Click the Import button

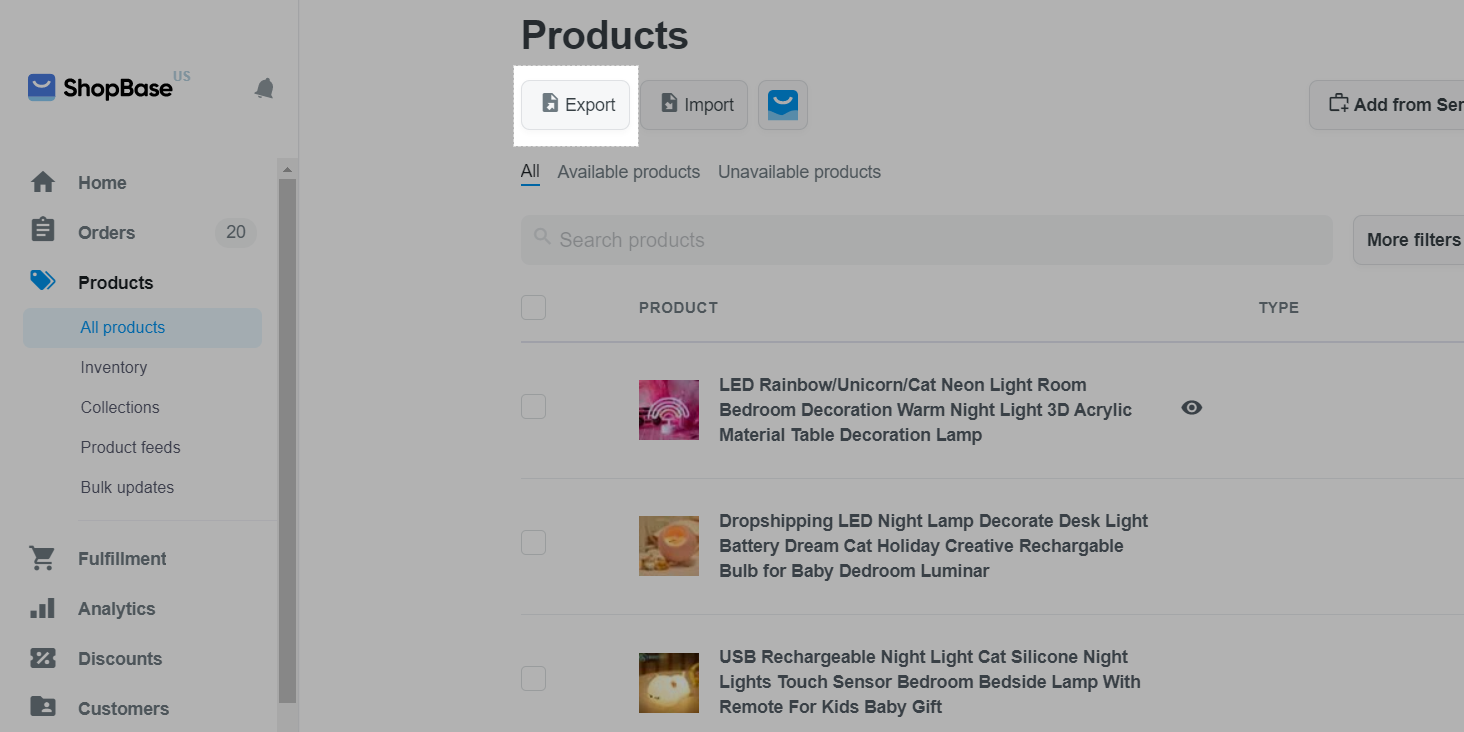coord(695,105)
